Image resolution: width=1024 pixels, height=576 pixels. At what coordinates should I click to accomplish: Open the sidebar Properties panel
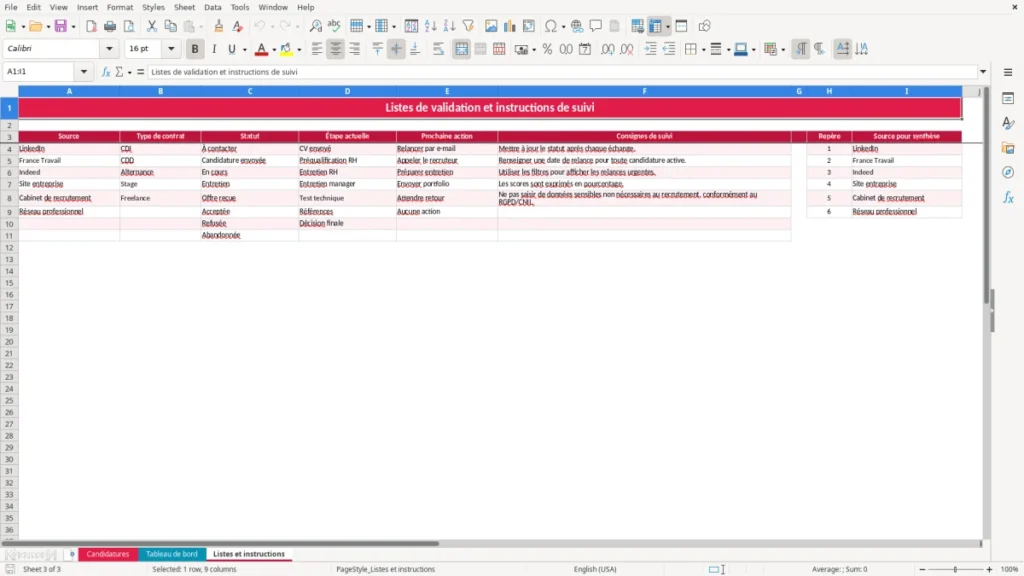tap(1008, 98)
